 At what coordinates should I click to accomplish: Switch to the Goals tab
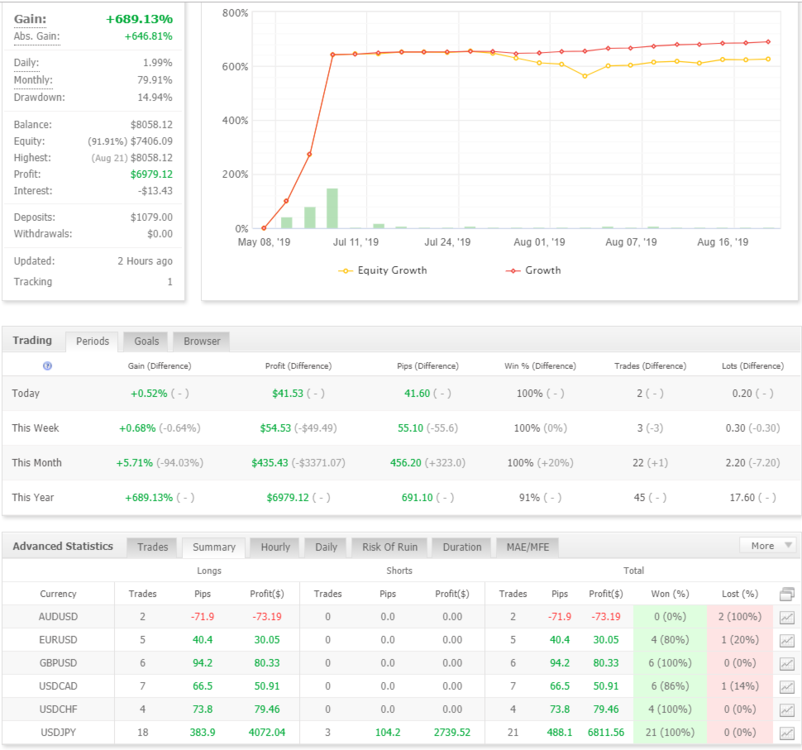point(147,341)
